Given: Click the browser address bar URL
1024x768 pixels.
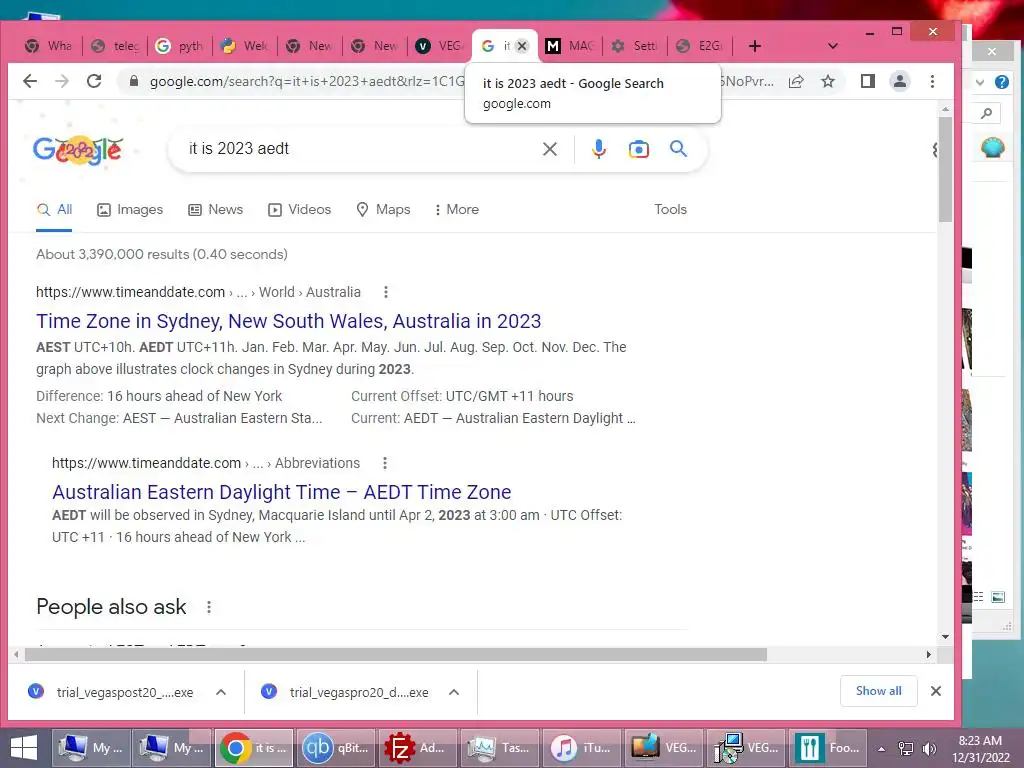Looking at the screenshot, I should (307, 82).
